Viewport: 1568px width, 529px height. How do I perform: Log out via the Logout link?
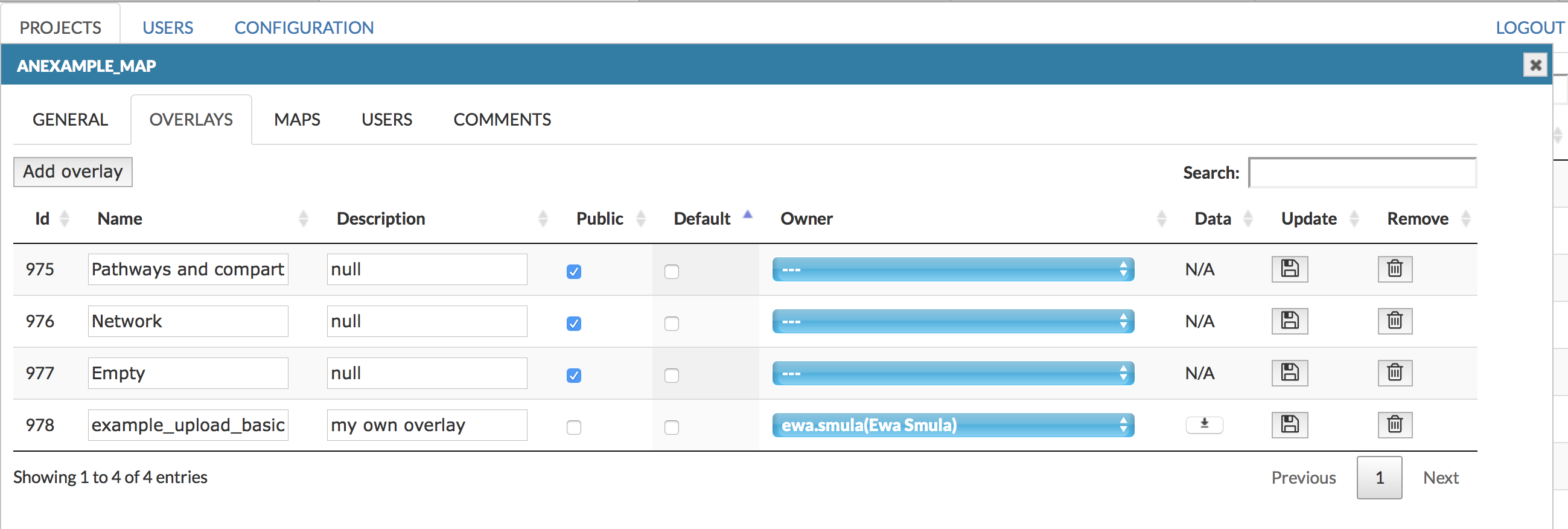coord(1529,28)
